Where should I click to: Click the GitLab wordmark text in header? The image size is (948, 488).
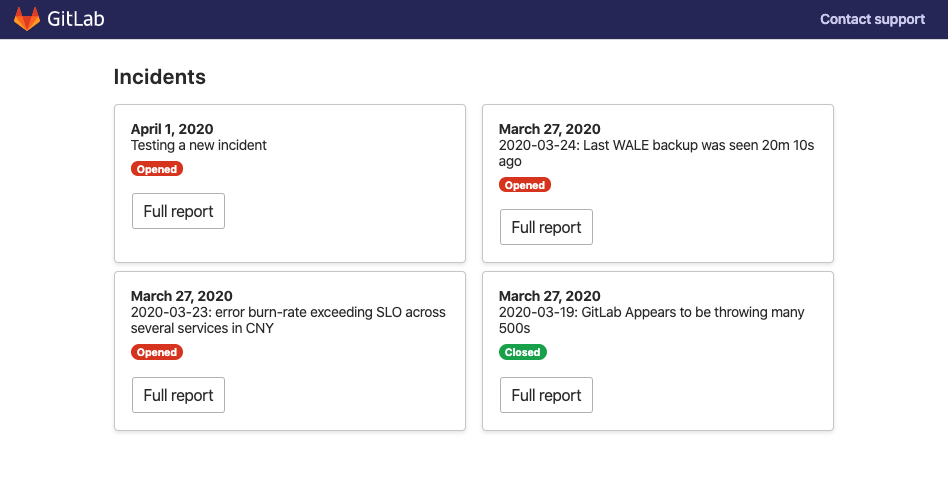tap(76, 19)
